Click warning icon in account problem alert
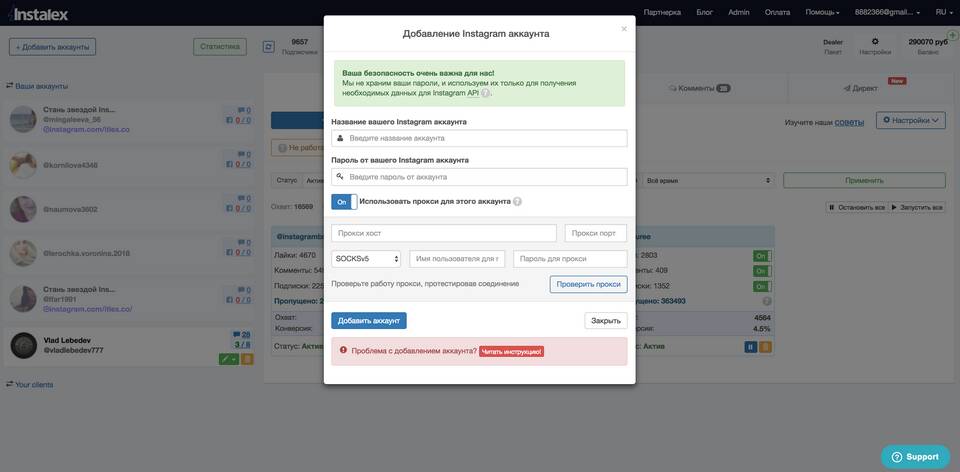960x472 pixels. click(x=343, y=351)
